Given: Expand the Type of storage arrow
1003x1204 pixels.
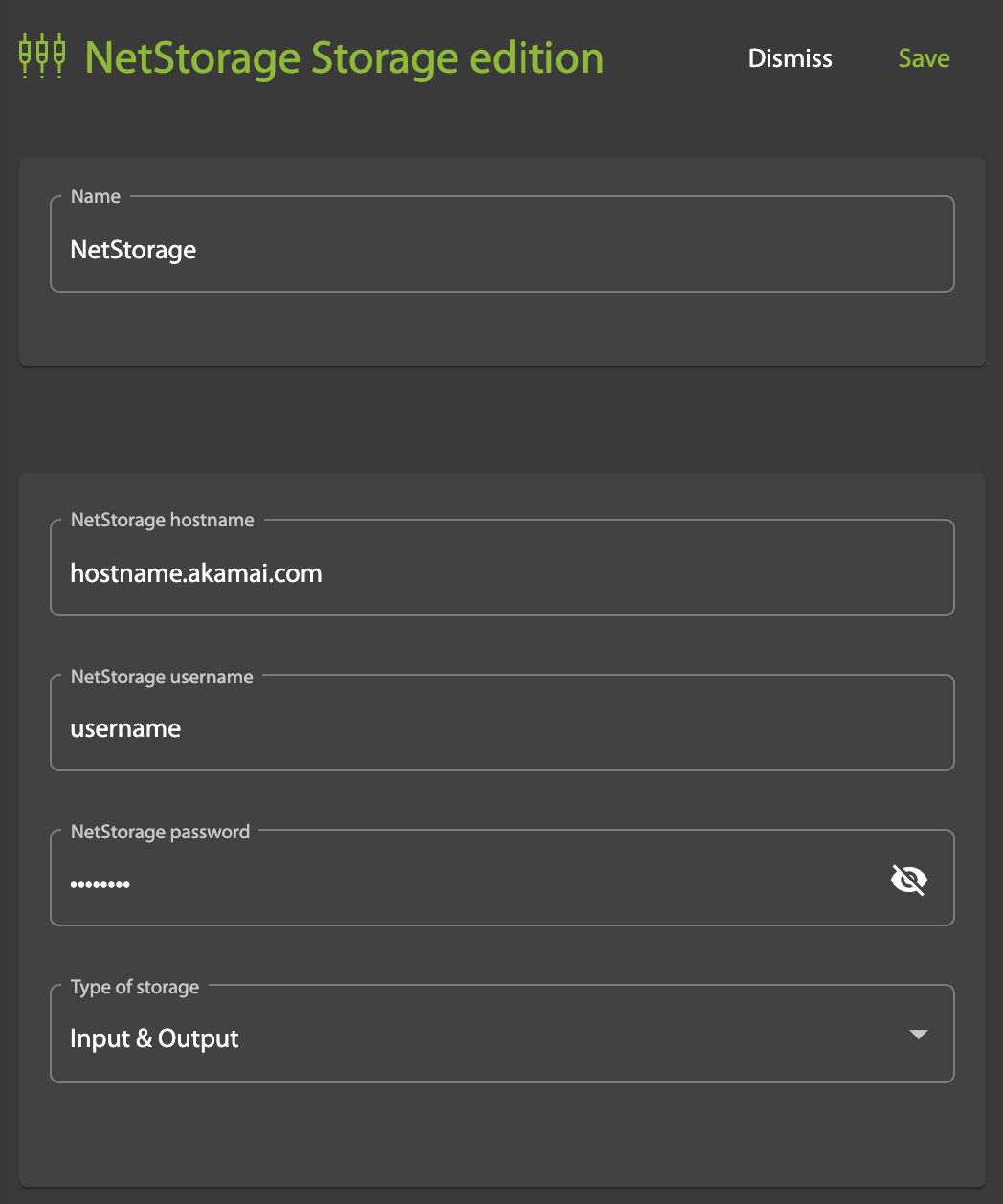Looking at the screenshot, I should 918,1035.
